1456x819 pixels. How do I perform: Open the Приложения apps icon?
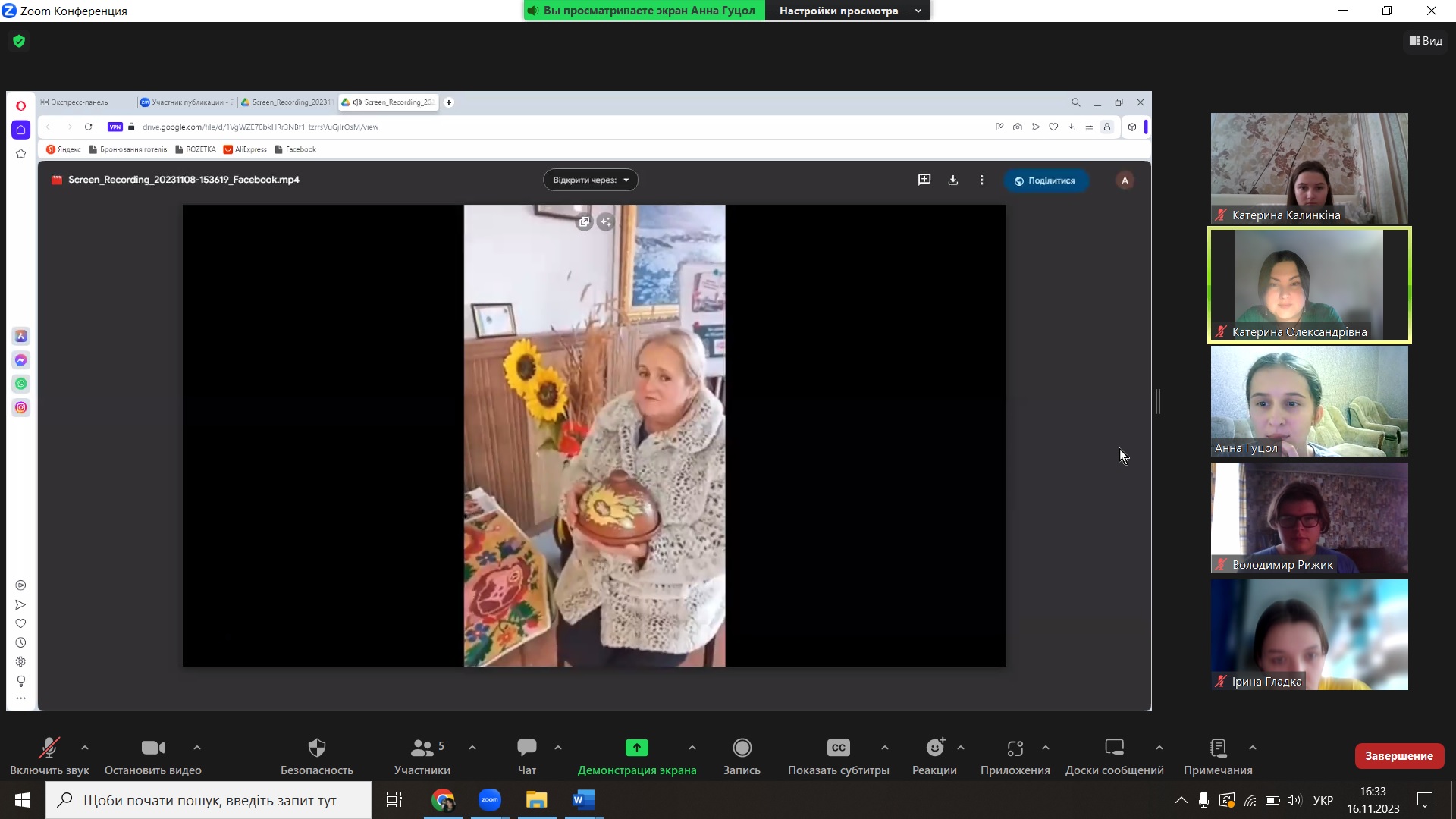(1015, 748)
